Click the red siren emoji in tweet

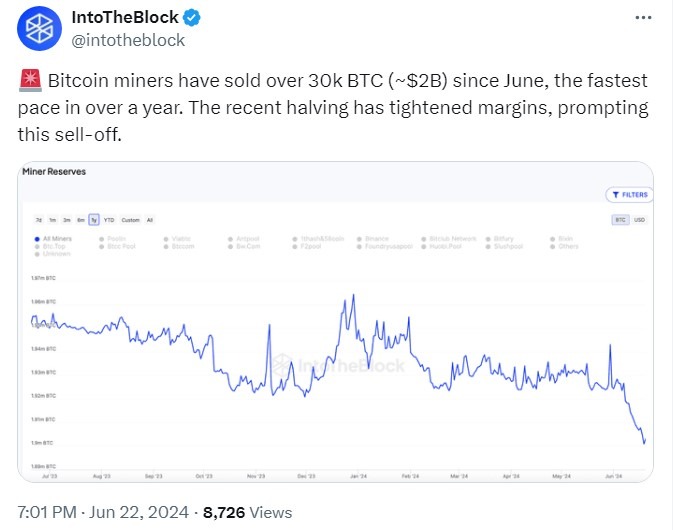[27, 81]
